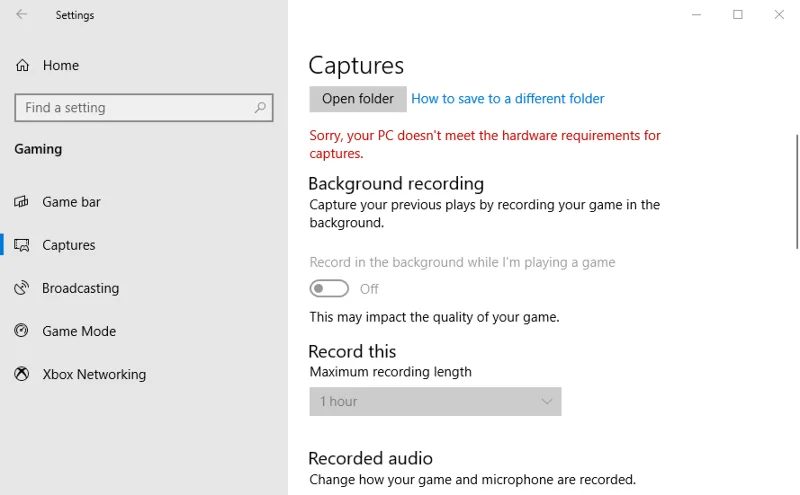
Task: Click the Home house icon
Action: pos(22,65)
